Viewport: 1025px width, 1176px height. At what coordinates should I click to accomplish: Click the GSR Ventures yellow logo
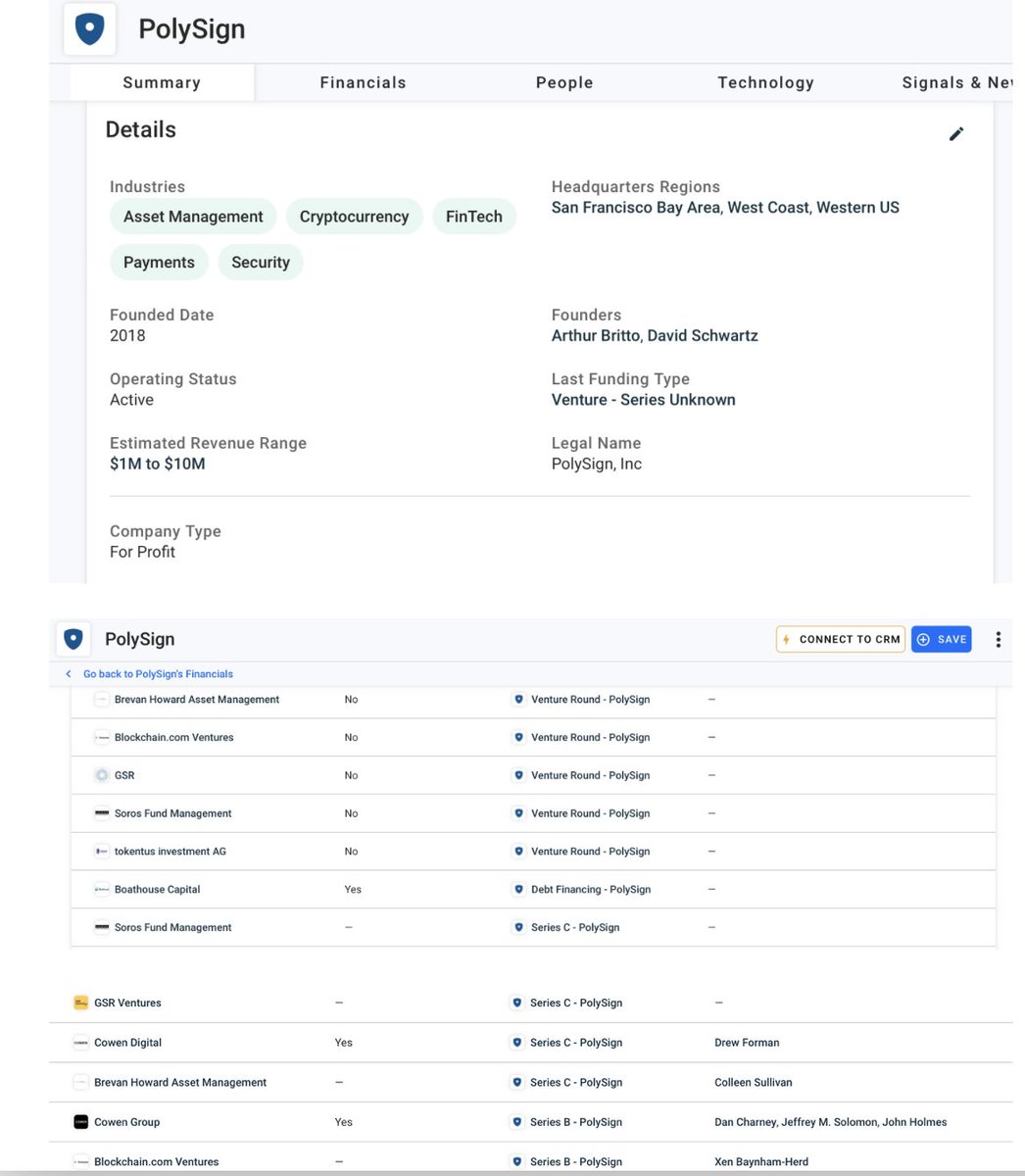tap(81, 1003)
